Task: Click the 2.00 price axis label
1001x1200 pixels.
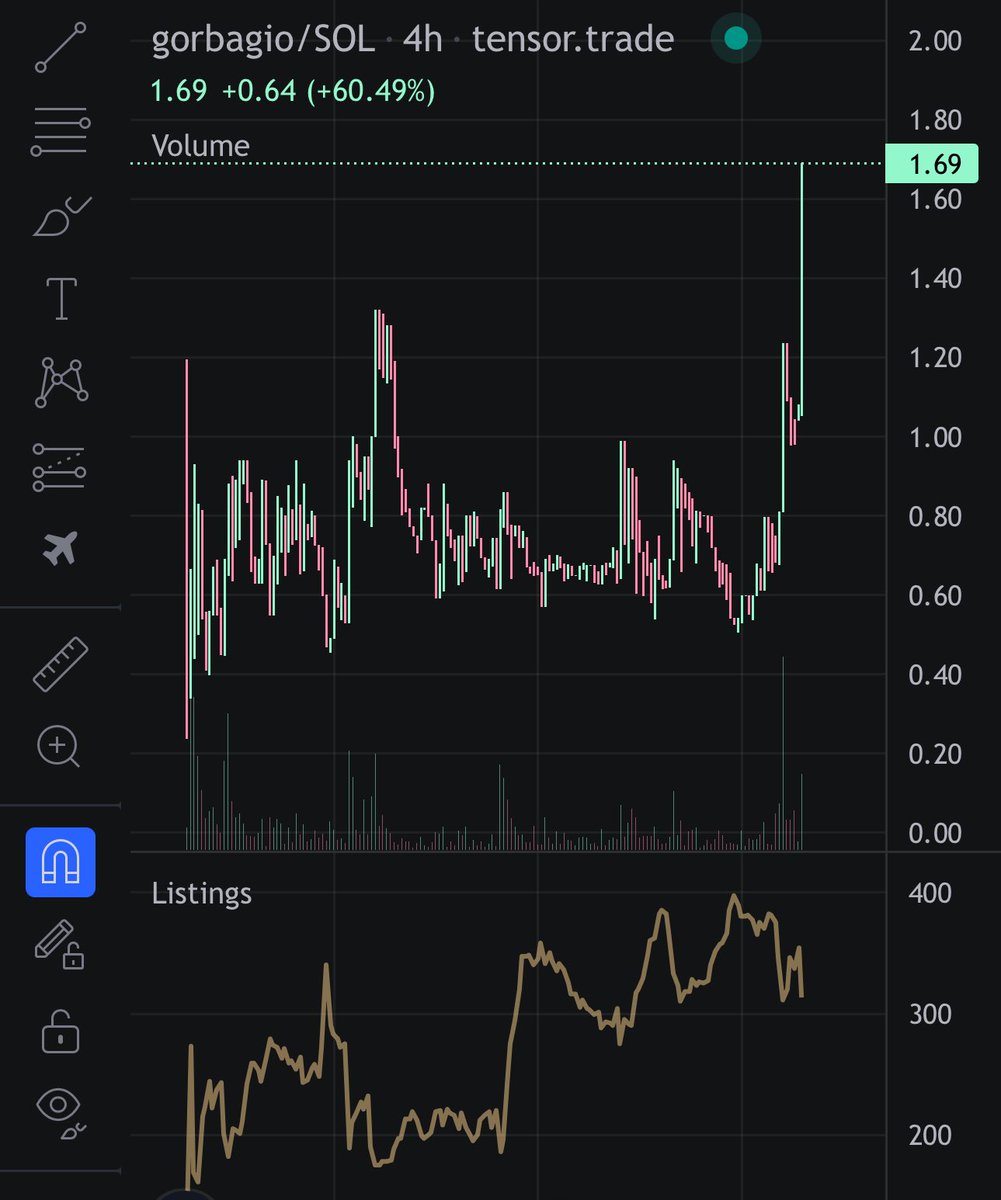Action: [x=936, y=41]
